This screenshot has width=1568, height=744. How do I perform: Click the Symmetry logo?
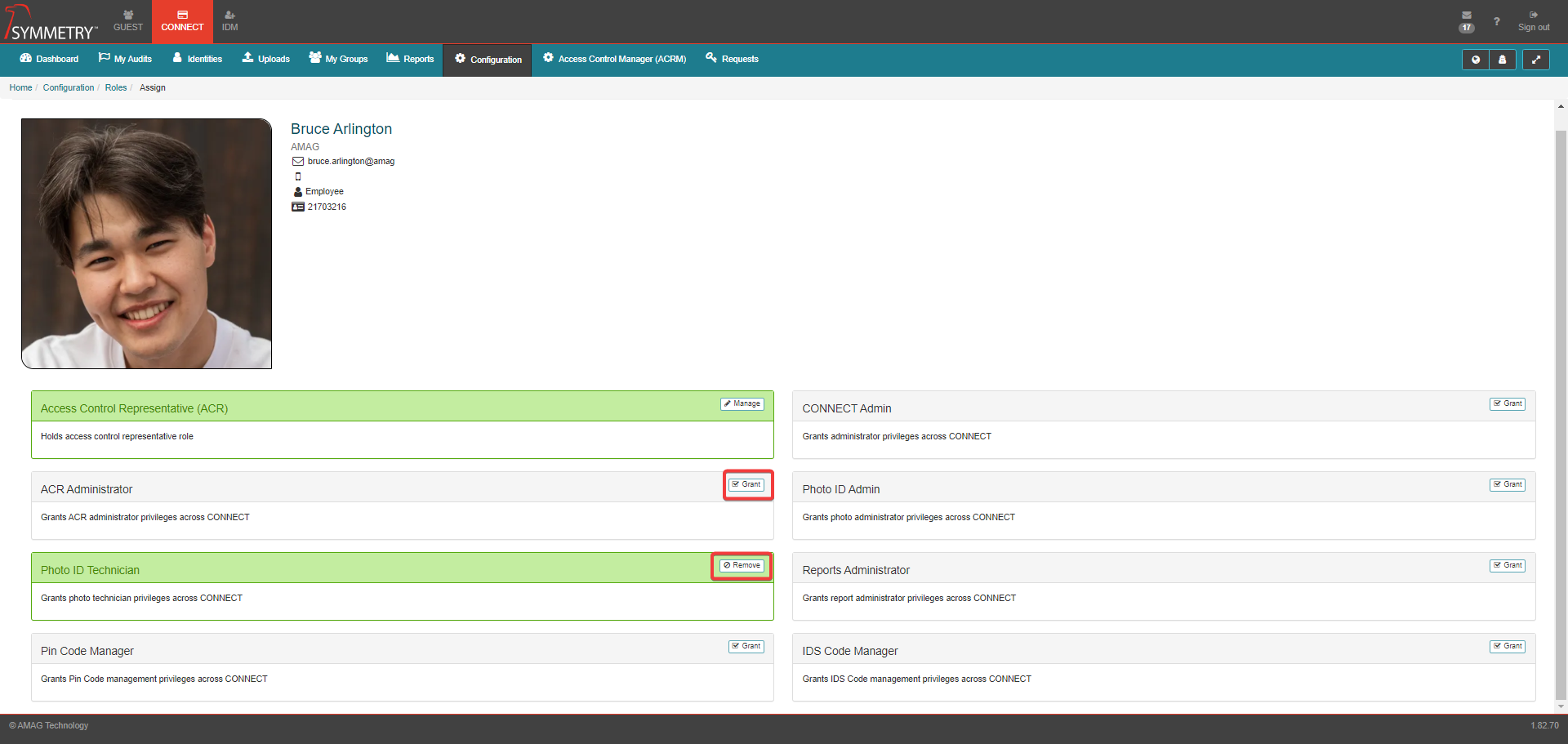coord(51,22)
